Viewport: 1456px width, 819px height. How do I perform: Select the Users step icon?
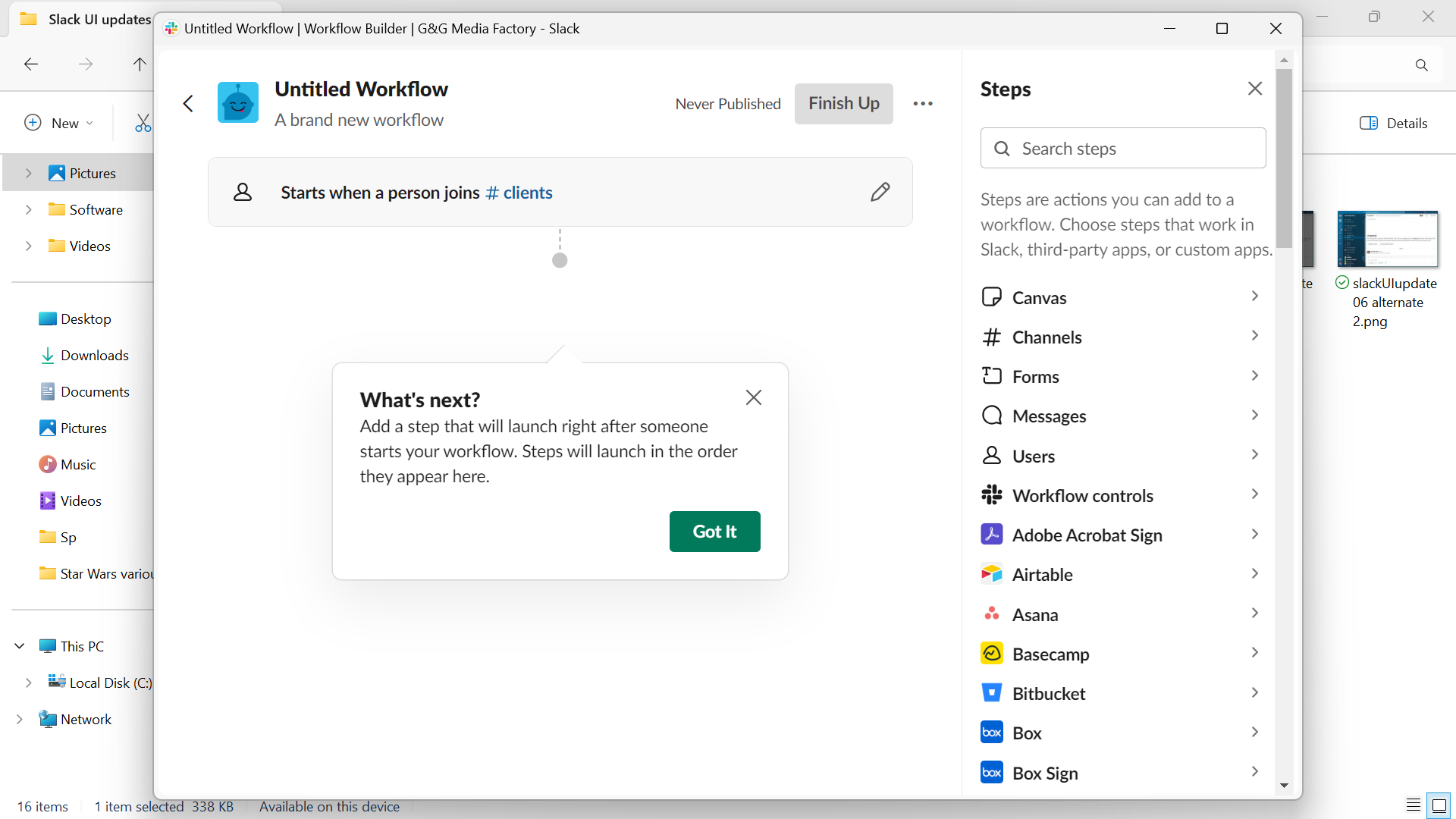(992, 455)
